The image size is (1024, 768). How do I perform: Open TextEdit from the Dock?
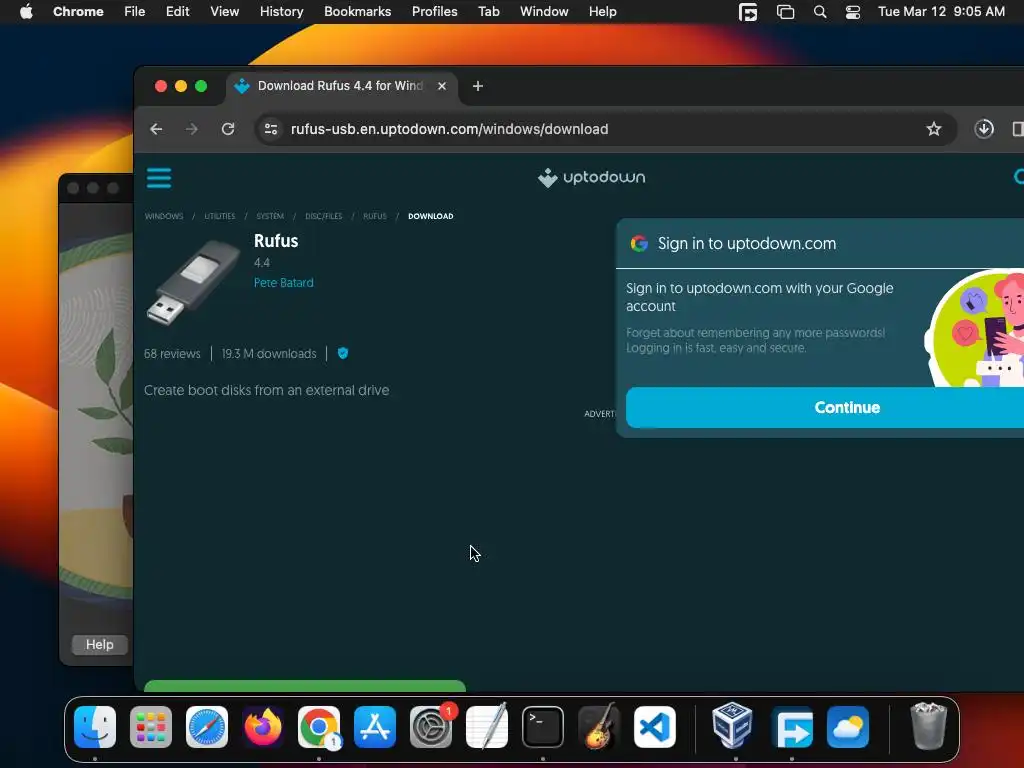(x=487, y=727)
